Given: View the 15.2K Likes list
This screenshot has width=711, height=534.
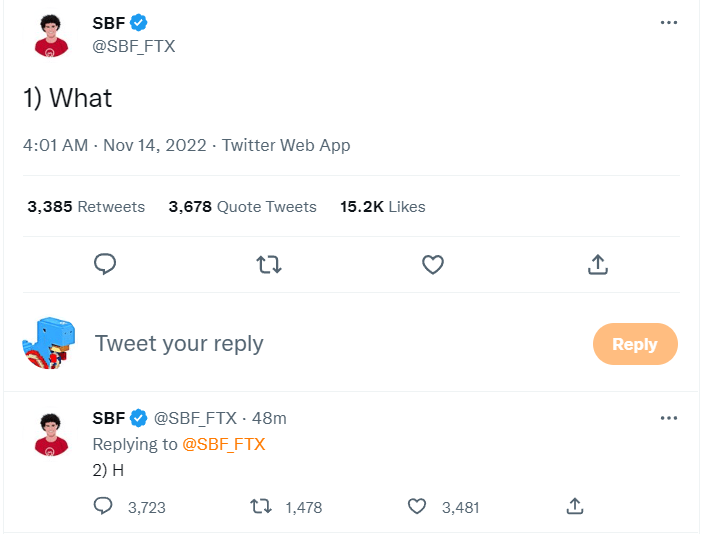Looking at the screenshot, I should click(382, 207).
